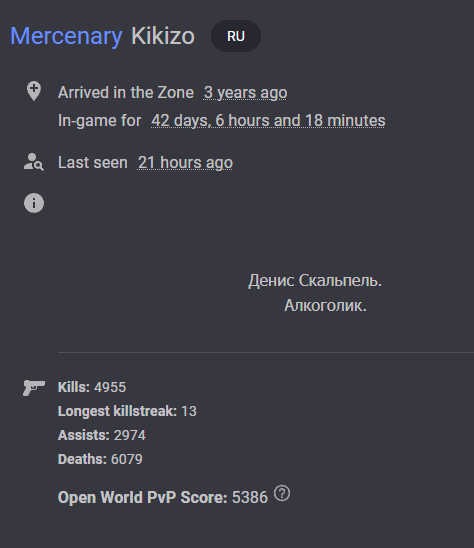Click the 'Алкоголик.' bio line

(x=325, y=305)
